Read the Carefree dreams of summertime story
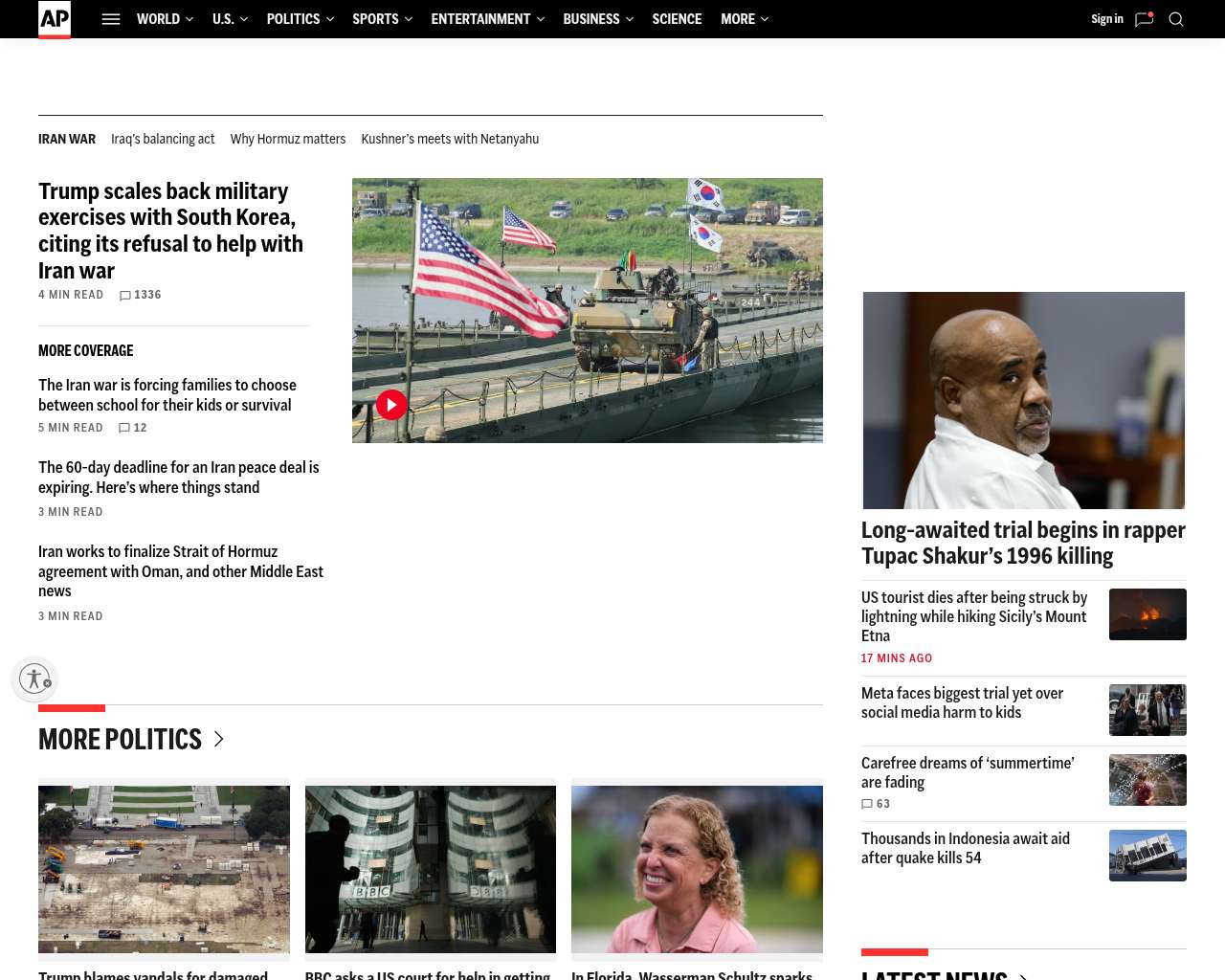 968,772
